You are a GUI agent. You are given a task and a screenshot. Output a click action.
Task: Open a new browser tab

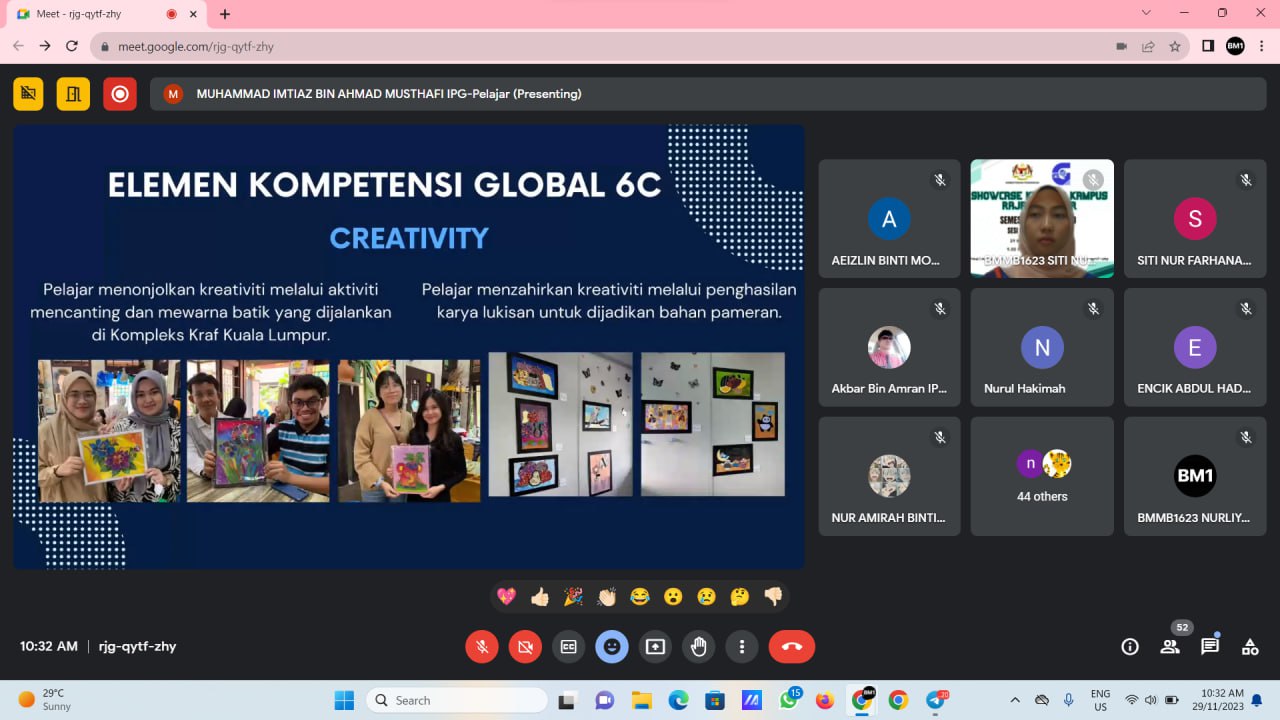(x=225, y=14)
